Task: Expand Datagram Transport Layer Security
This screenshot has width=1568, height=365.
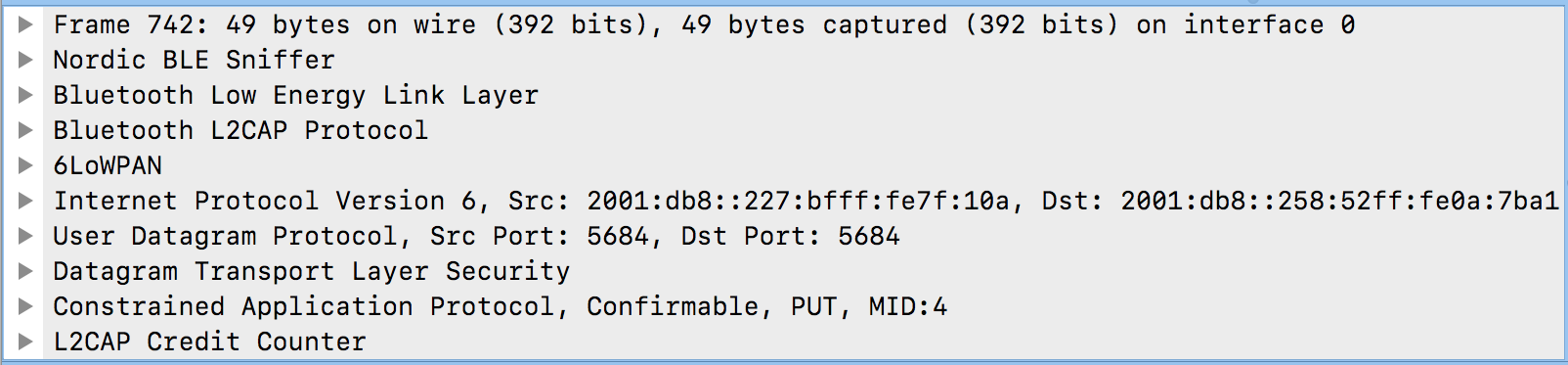Action: pos(26,271)
